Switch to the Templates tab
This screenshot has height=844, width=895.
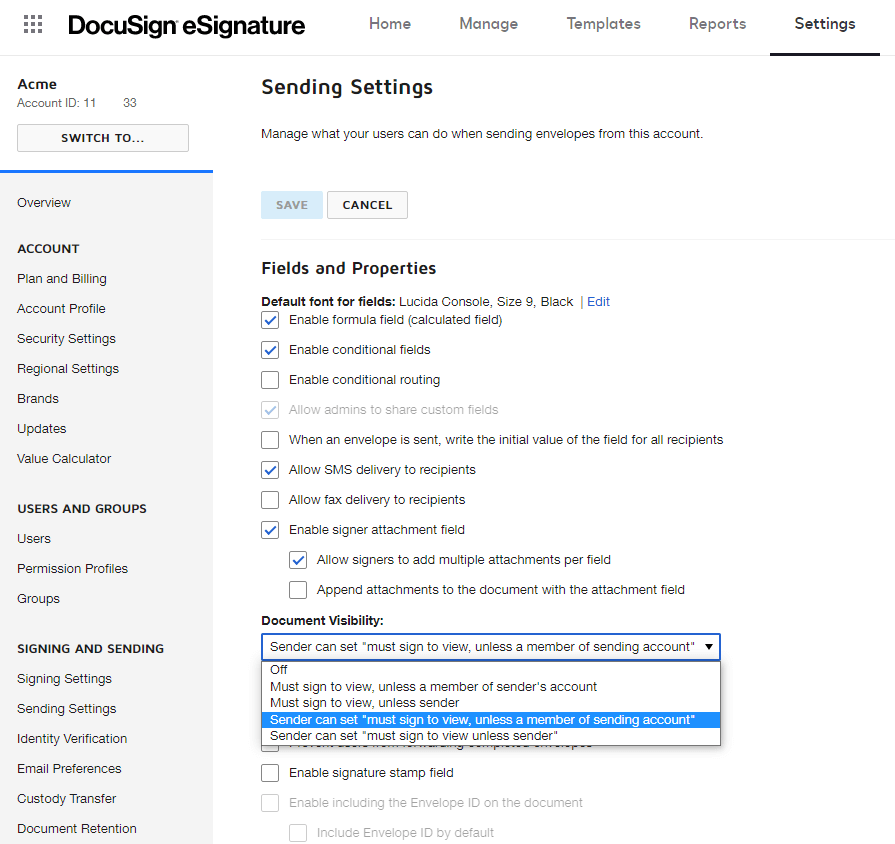(603, 23)
